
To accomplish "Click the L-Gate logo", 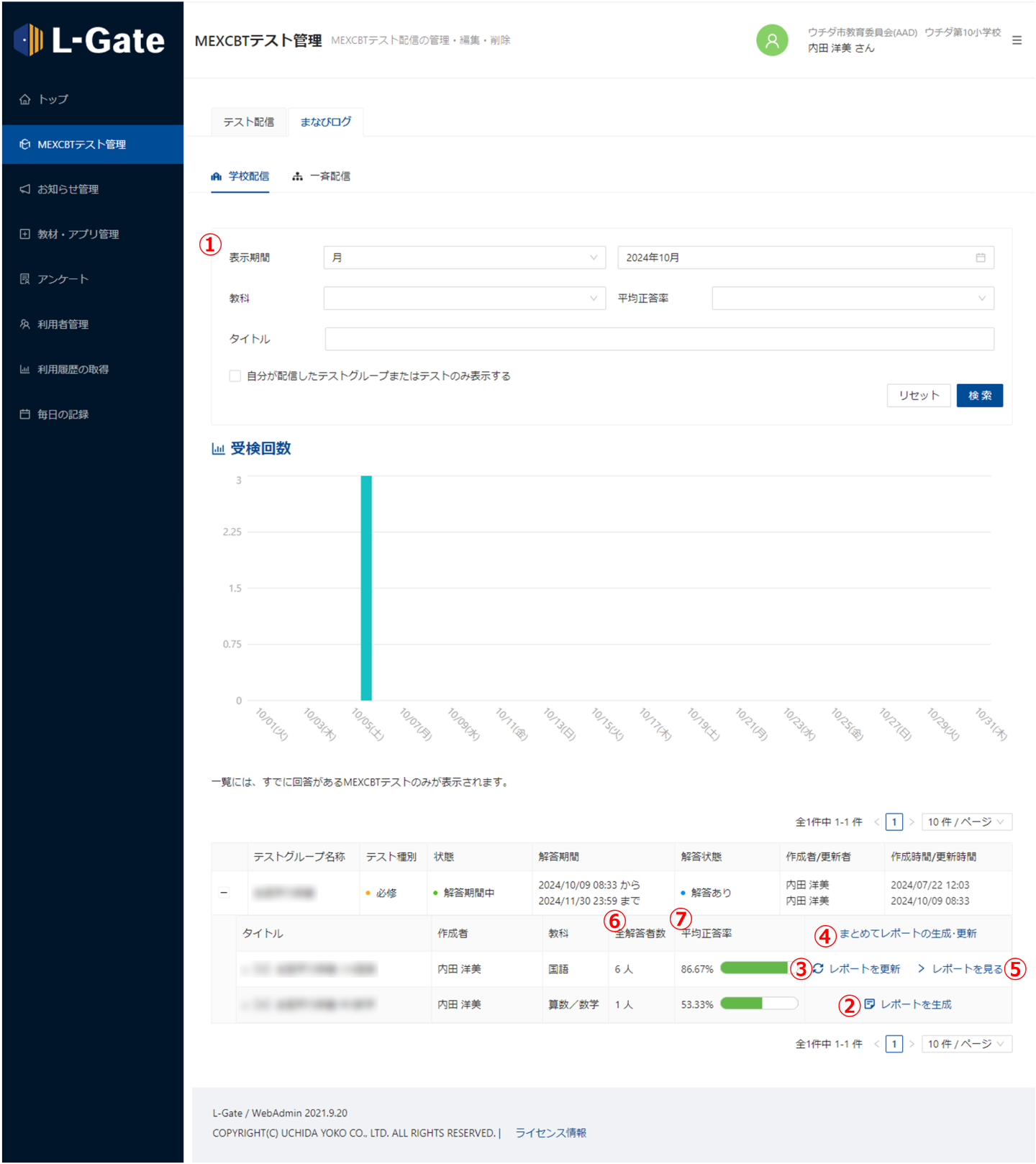I will (x=90, y=40).
